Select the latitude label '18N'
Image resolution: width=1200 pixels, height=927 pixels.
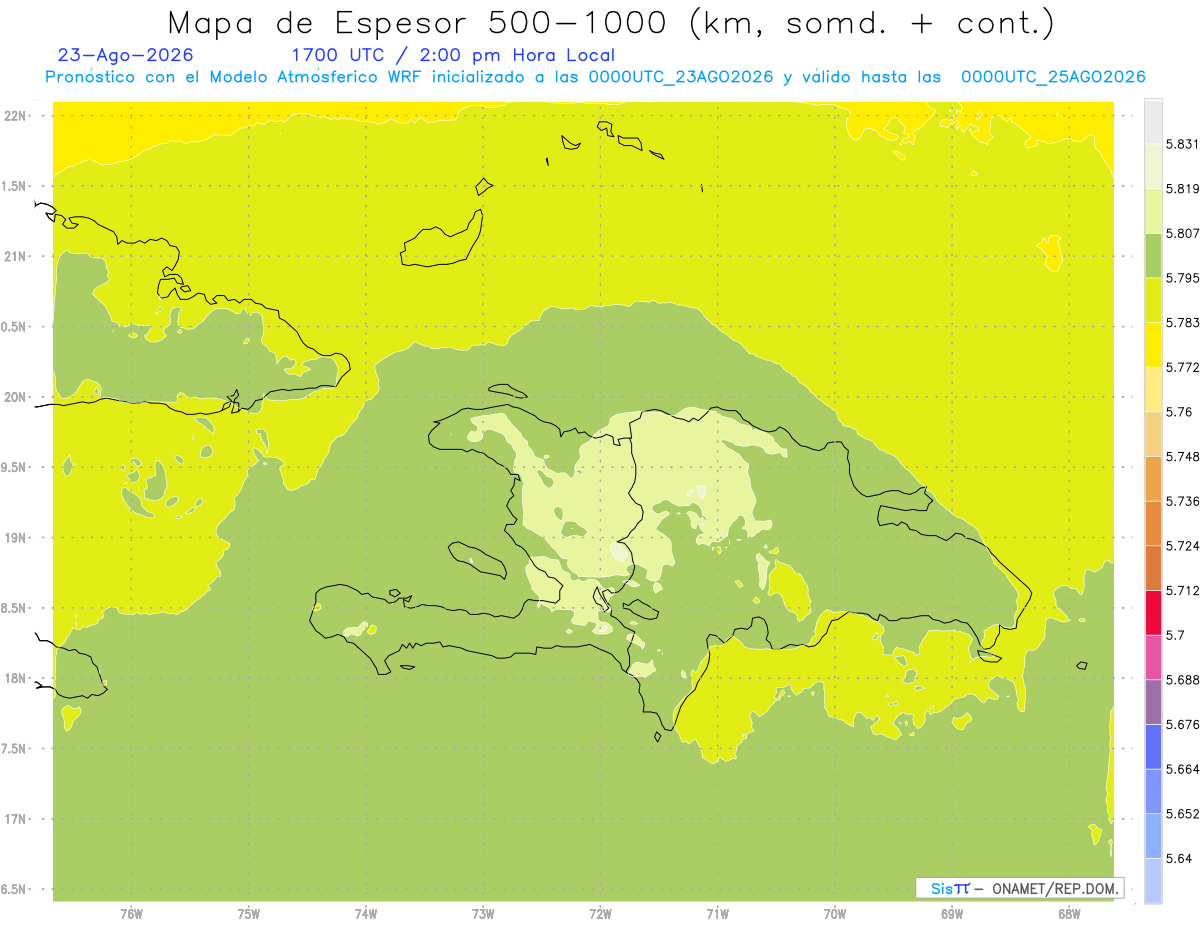pyautogui.click(x=16, y=678)
